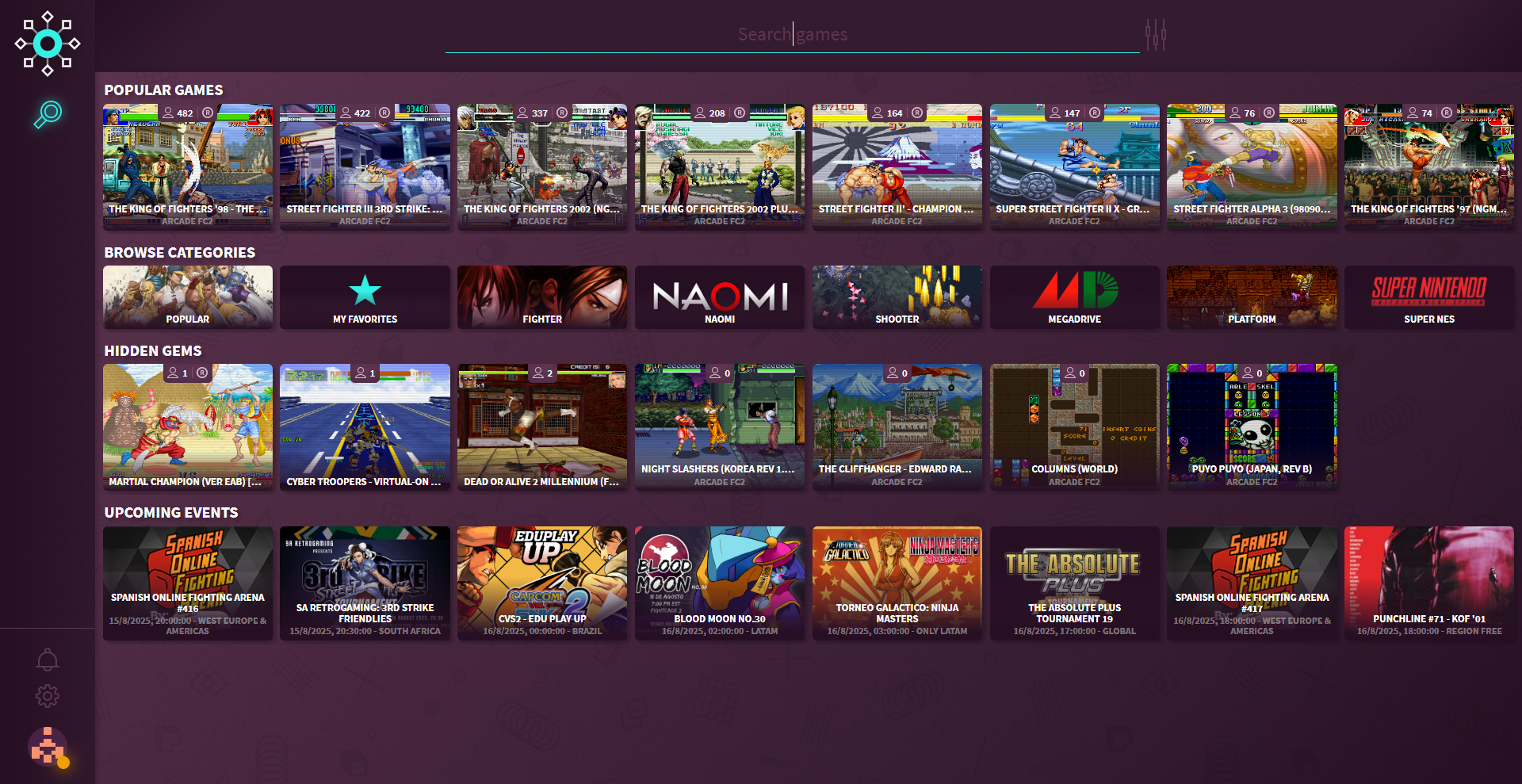Open Puyo Puyo (Japan, Rev B) card
This screenshot has width=1522, height=784.
(1252, 427)
